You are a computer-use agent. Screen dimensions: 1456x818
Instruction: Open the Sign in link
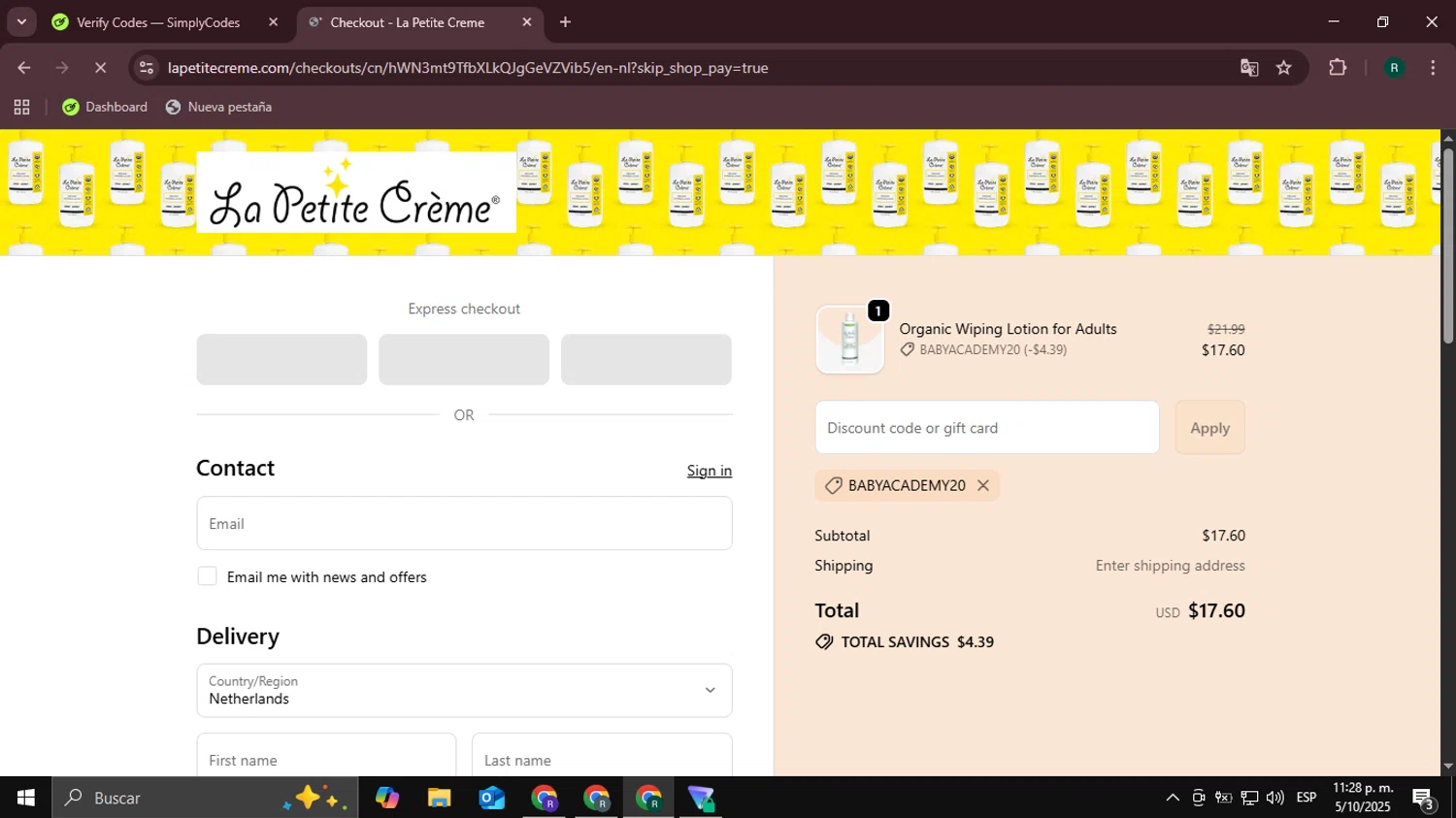click(x=710, y=471)
